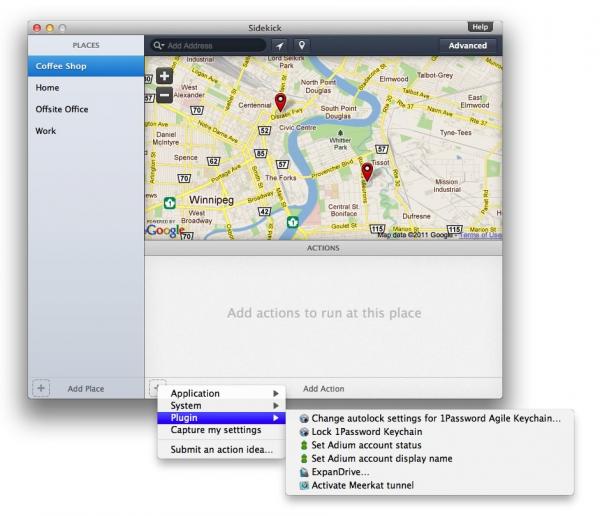Click the drop pin toolbar icon

pos(302,46)
